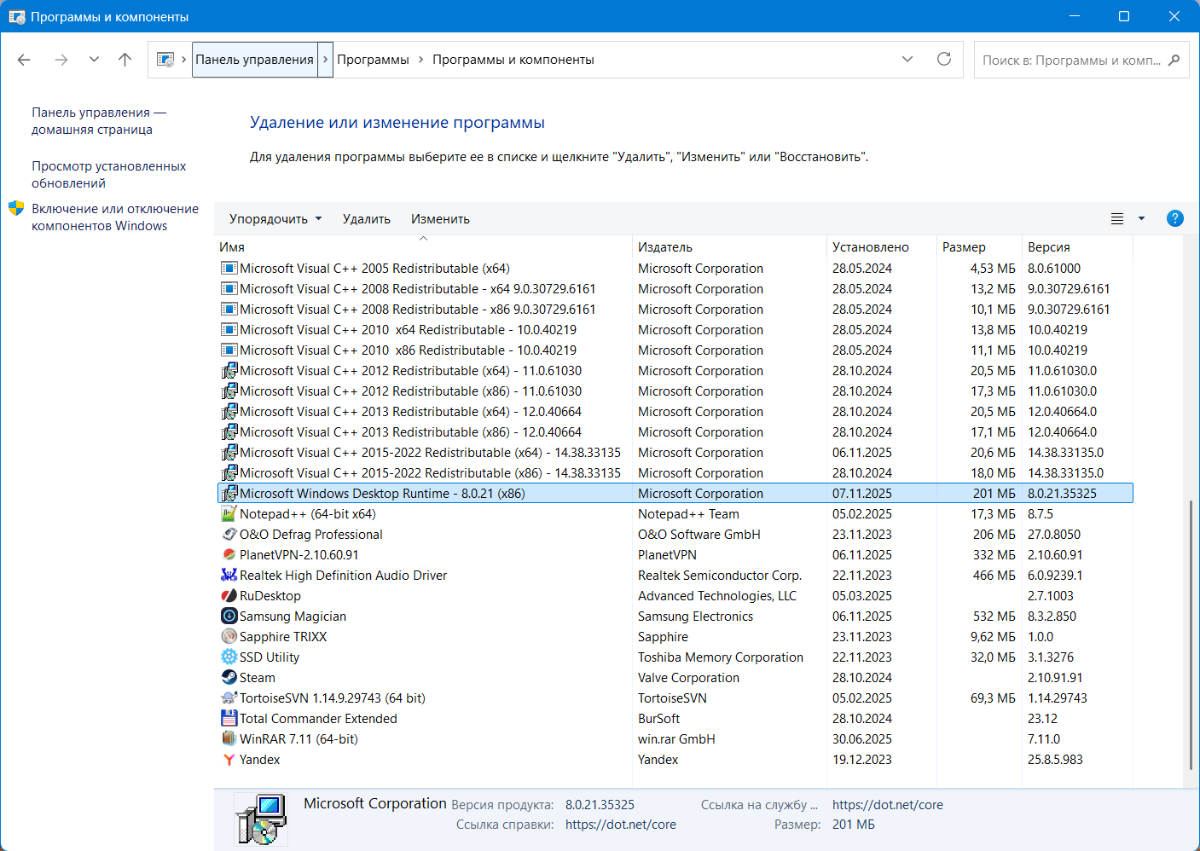Viewport: 1200px width, 851px height.
Task: Click the Yandex browser icon
Action: pyautogui.click(x=229, y=760)
